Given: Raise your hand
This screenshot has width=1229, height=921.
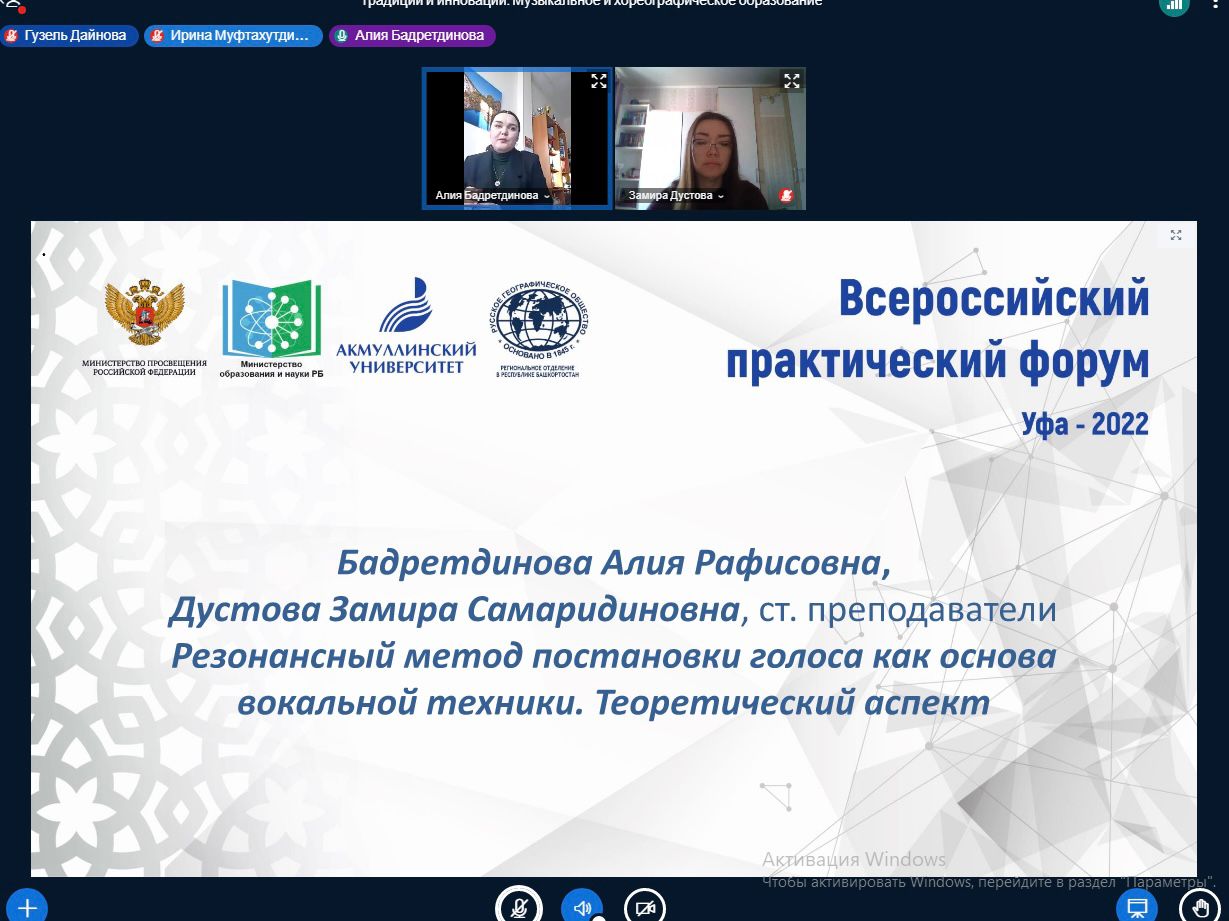Looking at the screenshot, I should point(1200,907).
